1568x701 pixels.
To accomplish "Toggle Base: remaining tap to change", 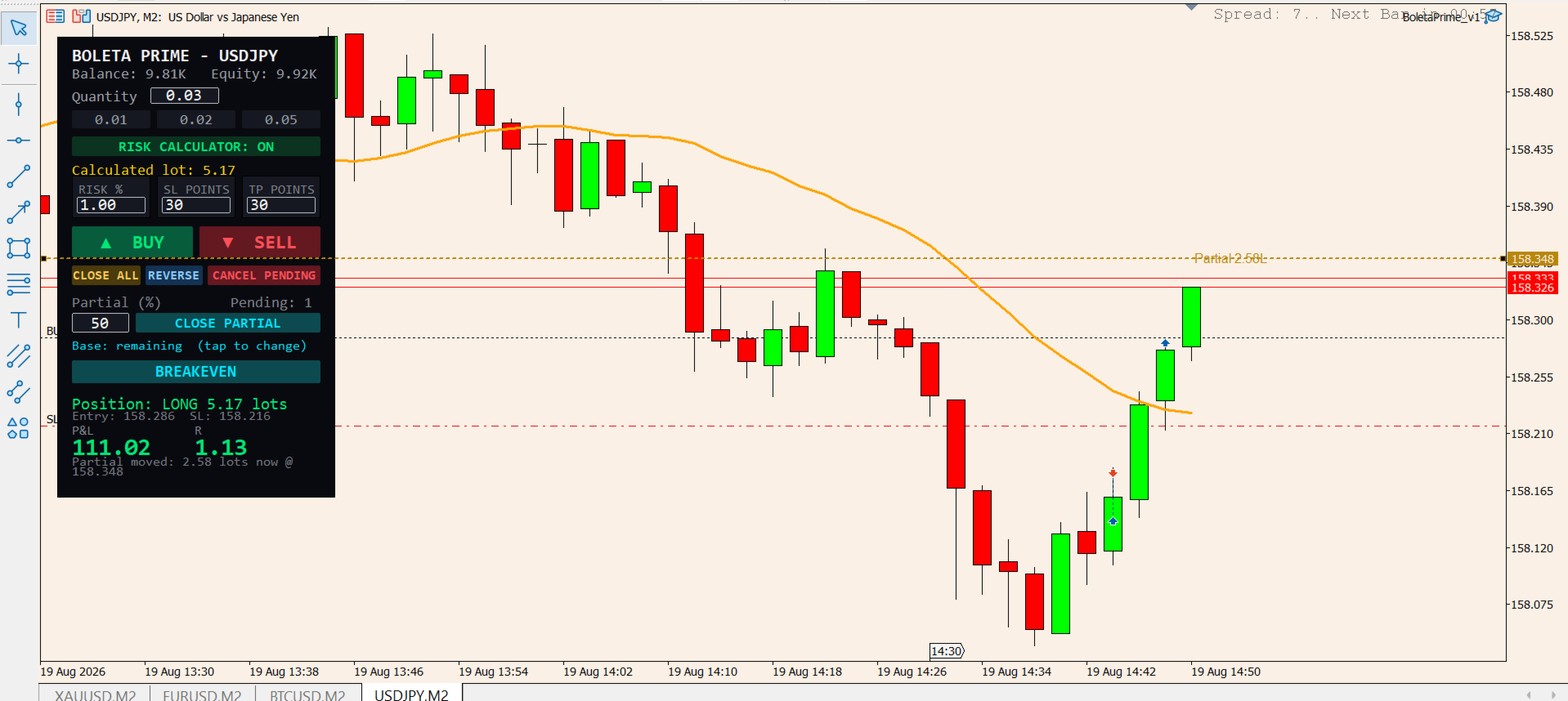I will click(190, 346).
